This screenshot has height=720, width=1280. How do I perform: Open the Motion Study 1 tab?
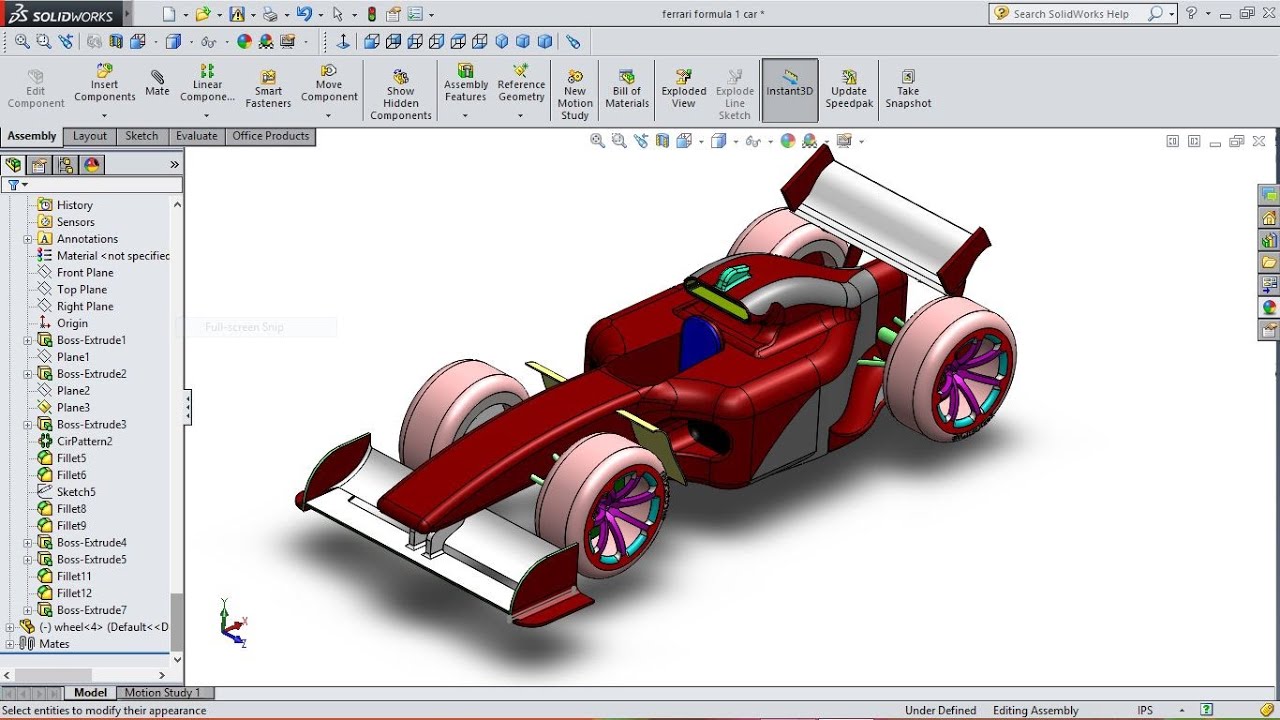click(165, 692)
